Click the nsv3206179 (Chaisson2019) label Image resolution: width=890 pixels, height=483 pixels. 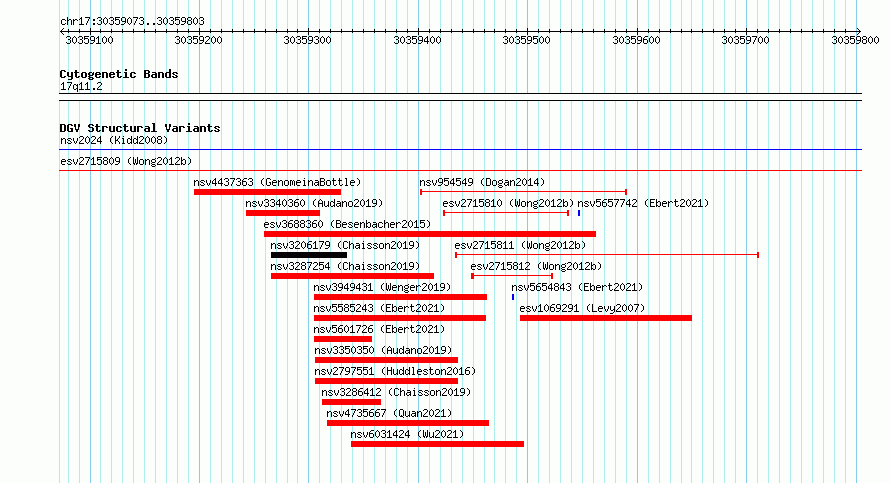pos(345,245)
